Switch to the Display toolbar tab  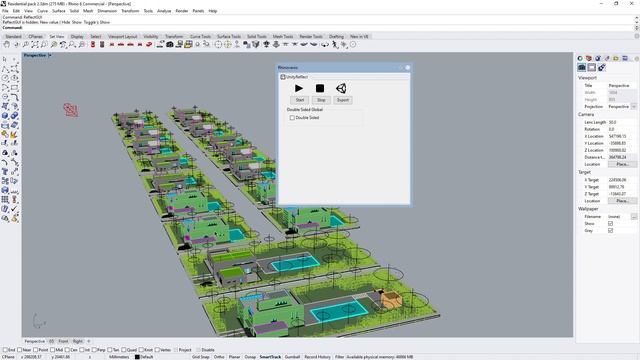pyautogui.click(x=77, y=37)
